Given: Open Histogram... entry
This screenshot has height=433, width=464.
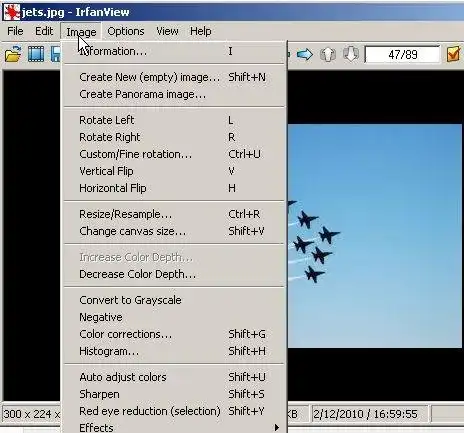Looking at the screenshot, I should tap(175, 351).
